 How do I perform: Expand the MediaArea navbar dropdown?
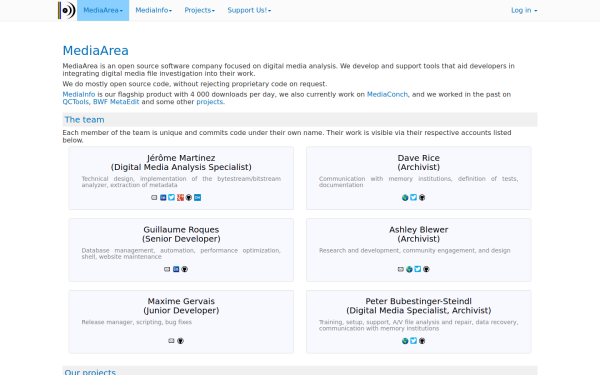[103, 10]
